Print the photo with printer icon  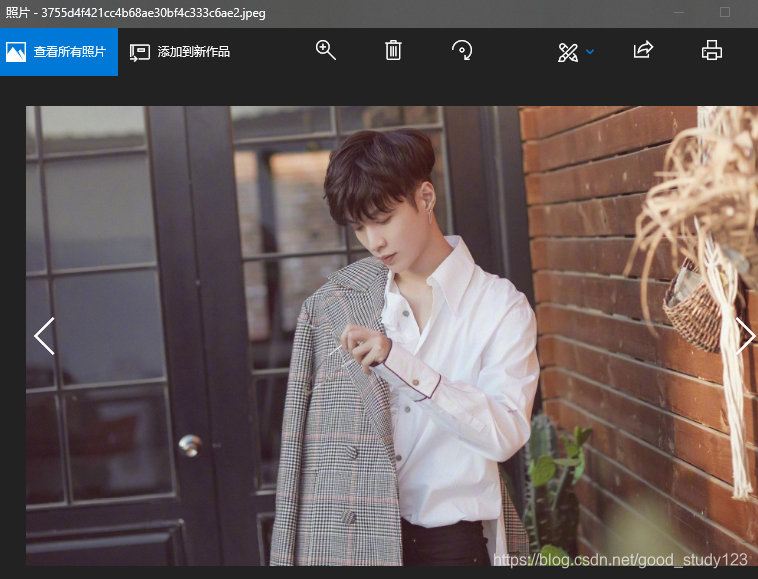(712, 50)
